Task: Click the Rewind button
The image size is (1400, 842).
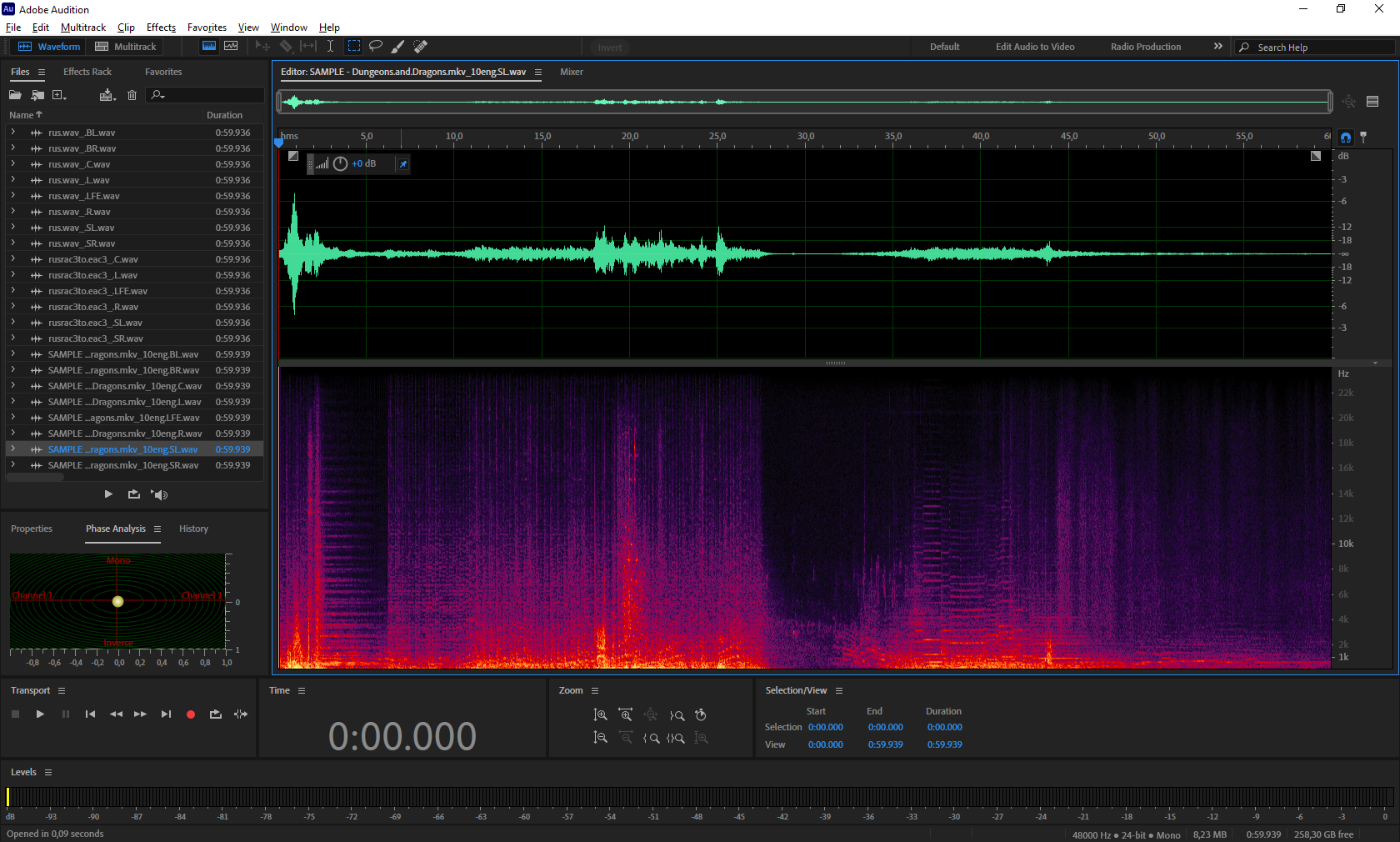Action: [116, 714]
